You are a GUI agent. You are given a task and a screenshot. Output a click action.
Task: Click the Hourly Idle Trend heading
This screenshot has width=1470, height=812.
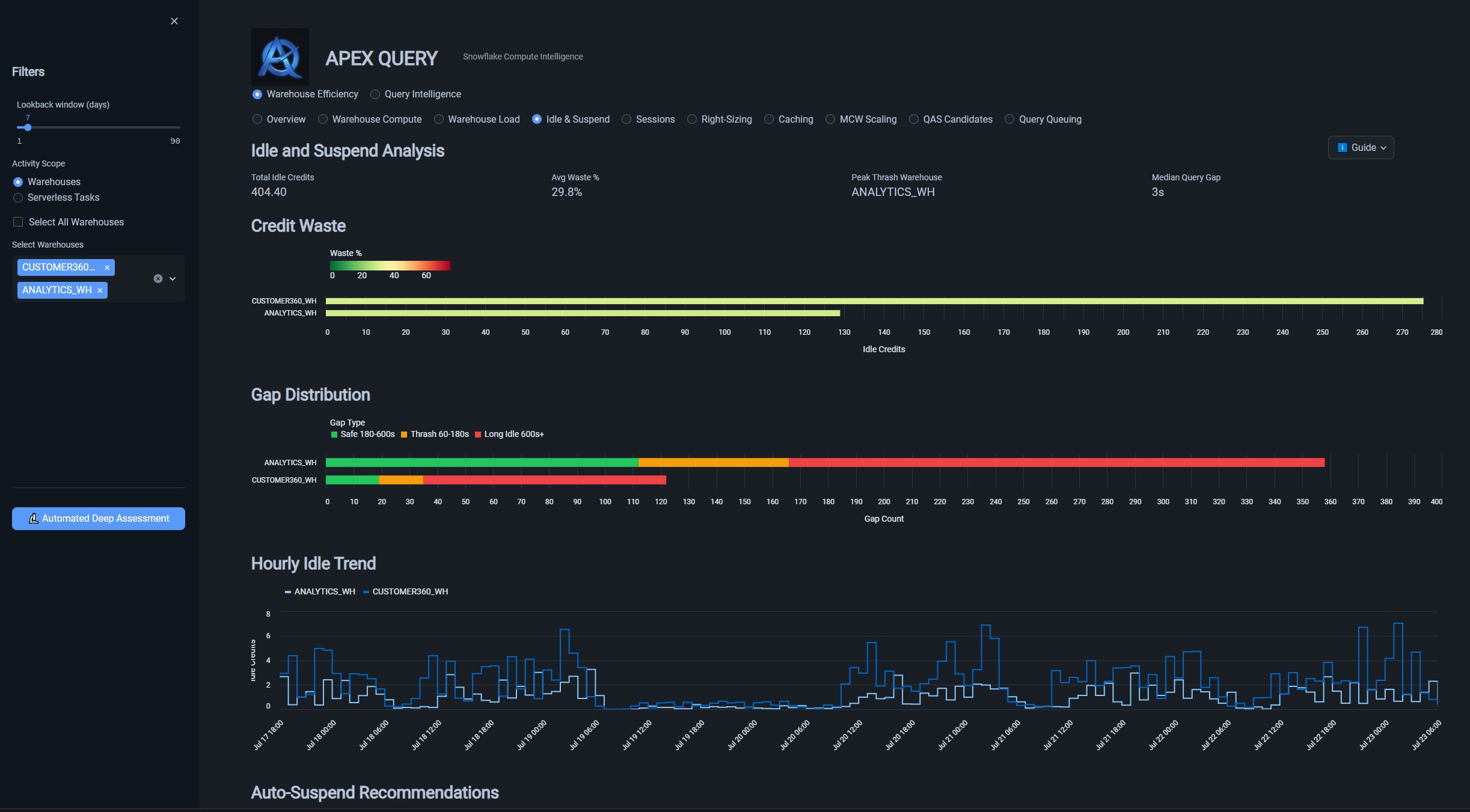tap(313, 564)
